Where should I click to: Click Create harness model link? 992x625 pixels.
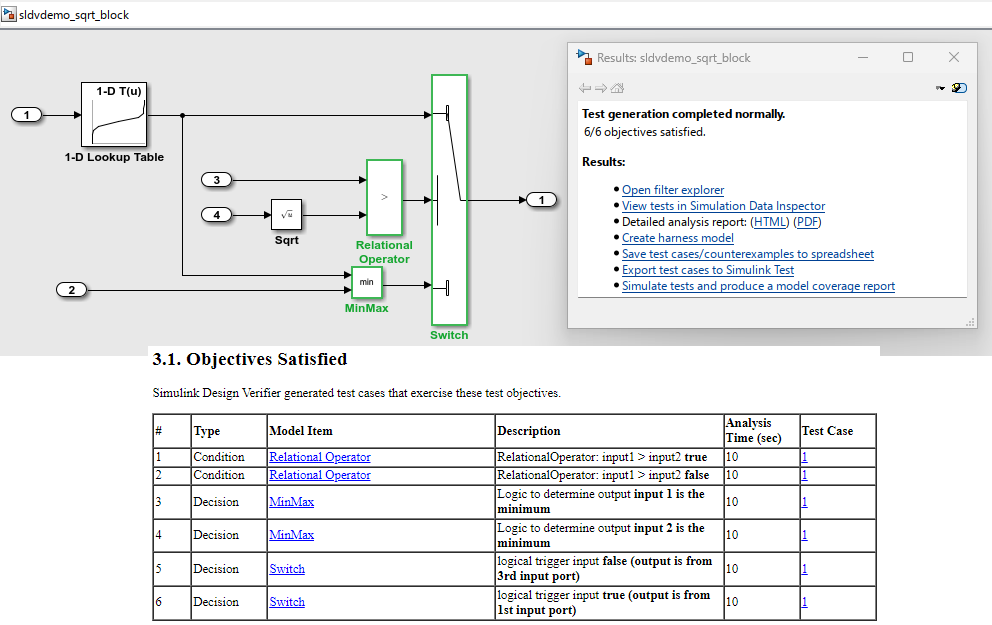(x=677, y=238)
